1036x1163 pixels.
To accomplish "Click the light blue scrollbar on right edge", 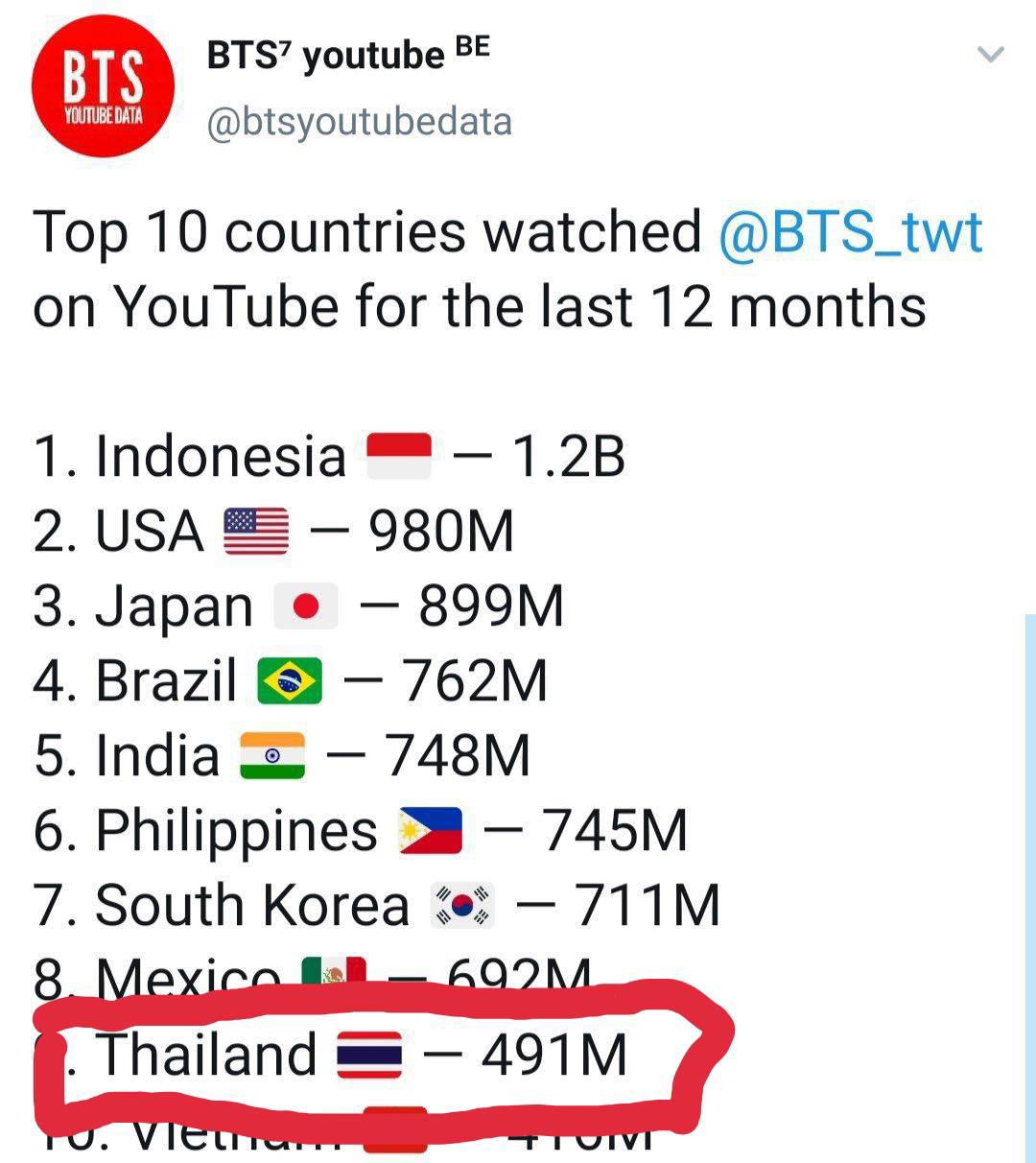I will click(1030, 889).
